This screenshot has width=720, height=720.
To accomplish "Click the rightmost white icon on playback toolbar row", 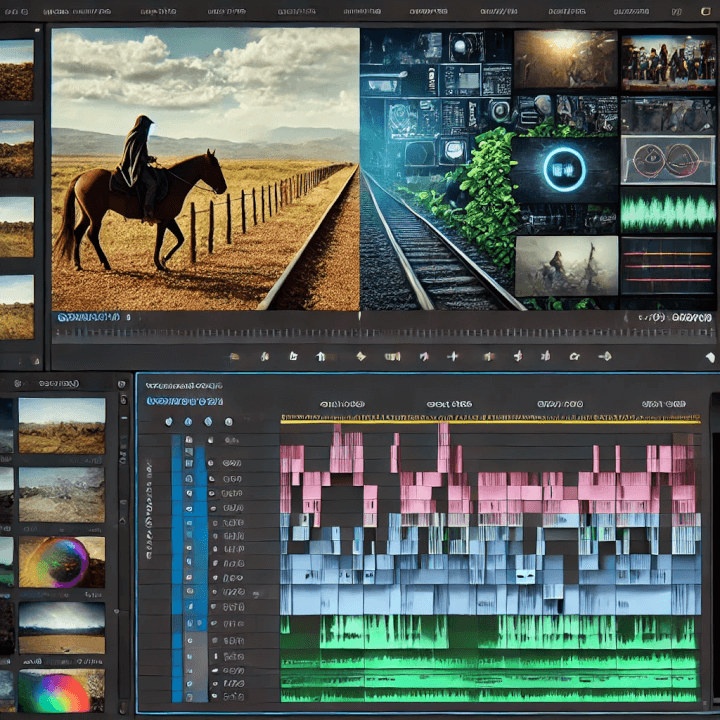I will click(710, 357).
